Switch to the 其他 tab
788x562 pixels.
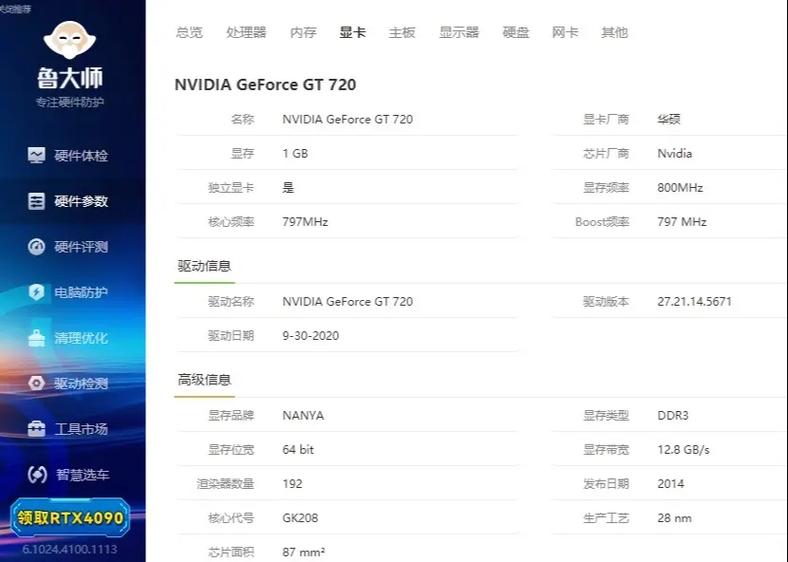(614, 33)
